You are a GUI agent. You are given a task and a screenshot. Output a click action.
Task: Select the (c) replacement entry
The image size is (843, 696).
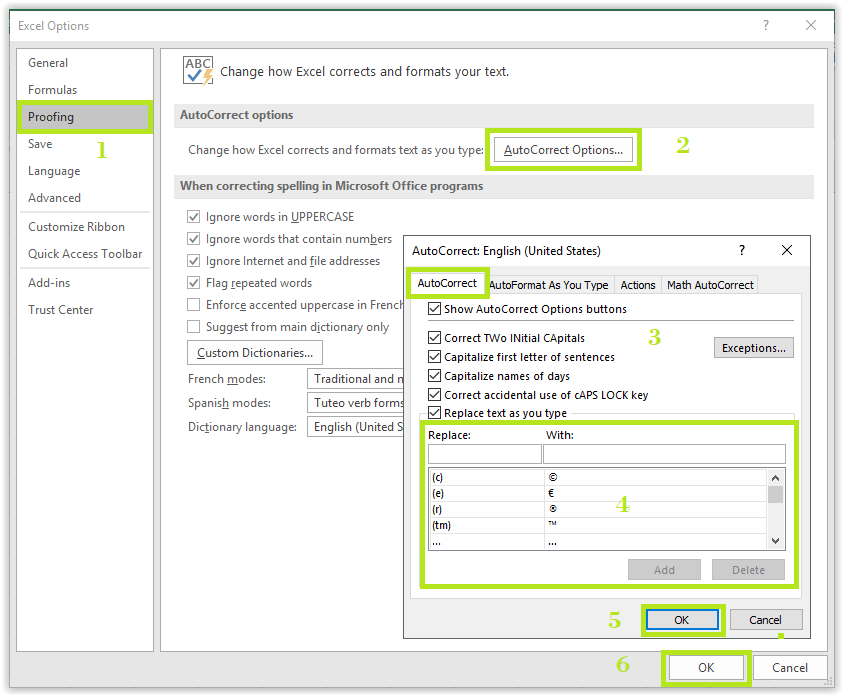tap(598, 477)
